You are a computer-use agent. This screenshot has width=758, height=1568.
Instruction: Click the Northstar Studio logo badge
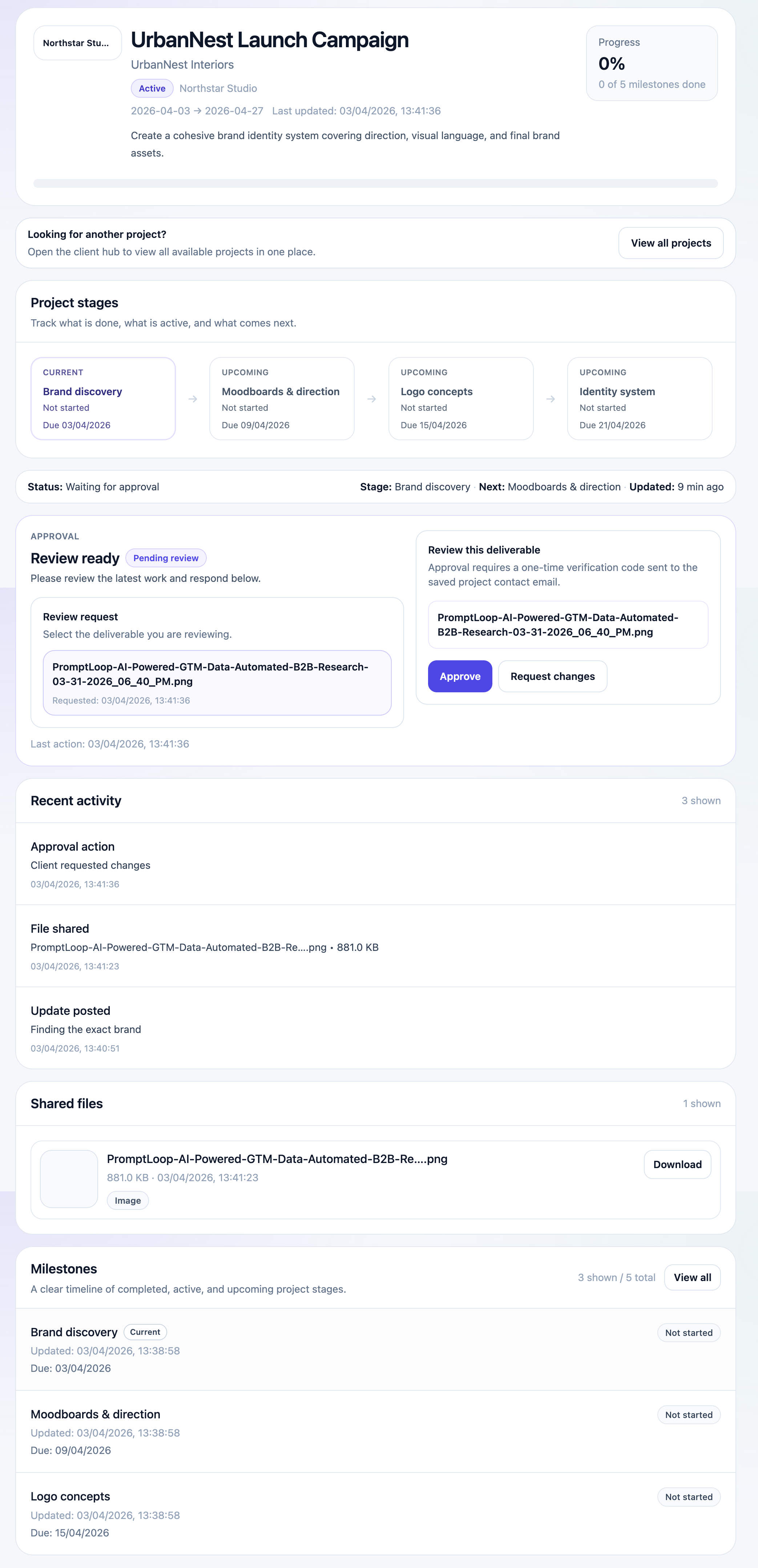click(x=77, y=43)
